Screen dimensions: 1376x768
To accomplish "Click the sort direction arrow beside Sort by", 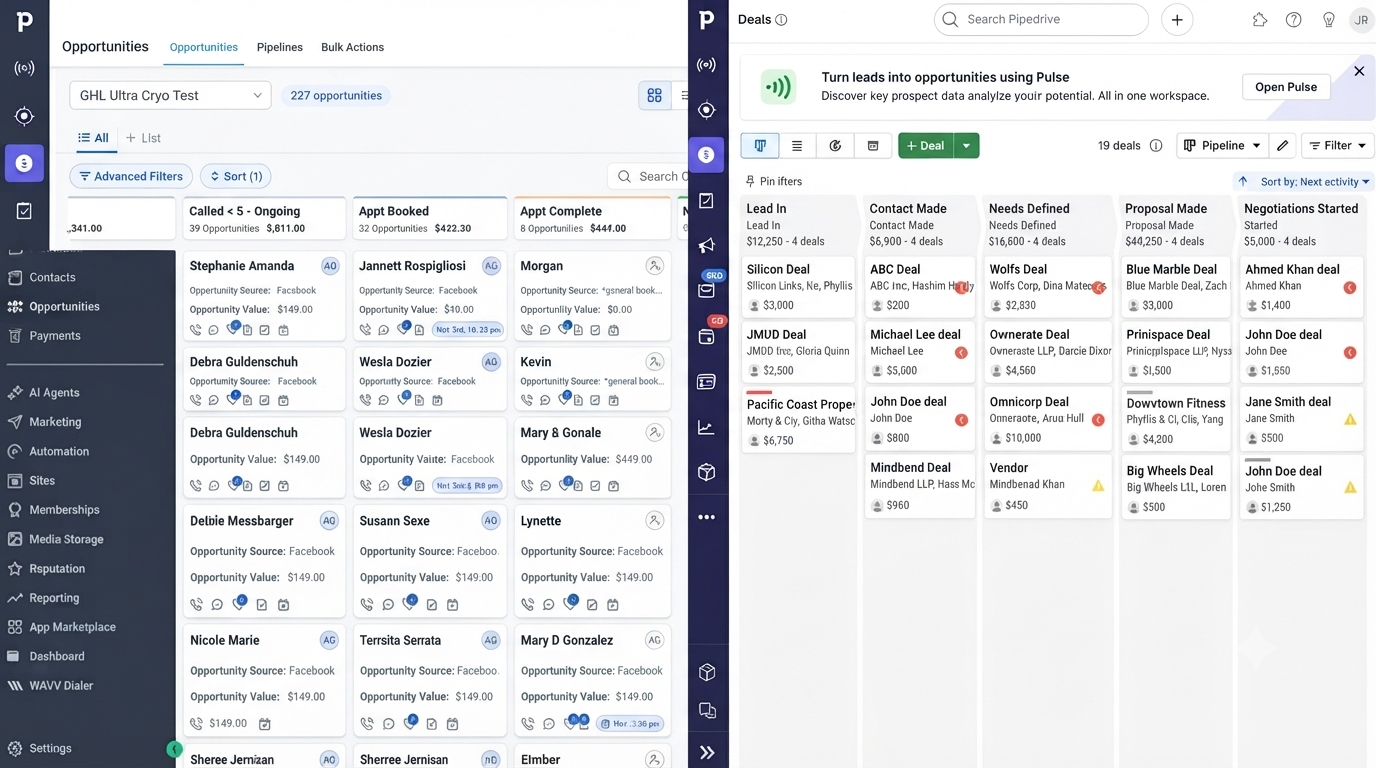I will [1243, 182].
